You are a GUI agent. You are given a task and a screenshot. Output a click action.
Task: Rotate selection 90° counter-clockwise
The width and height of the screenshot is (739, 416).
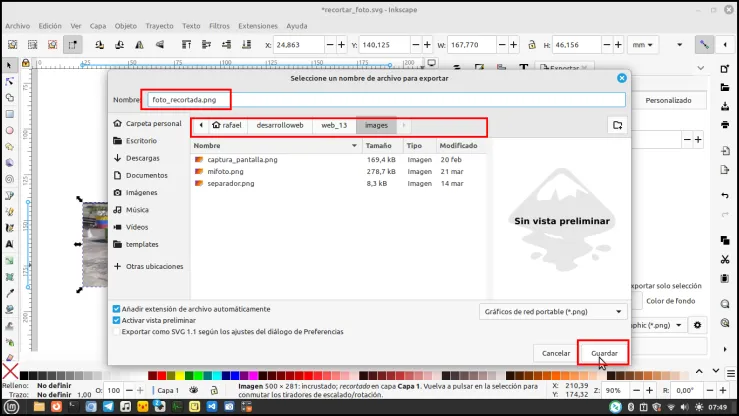(99, 45)
